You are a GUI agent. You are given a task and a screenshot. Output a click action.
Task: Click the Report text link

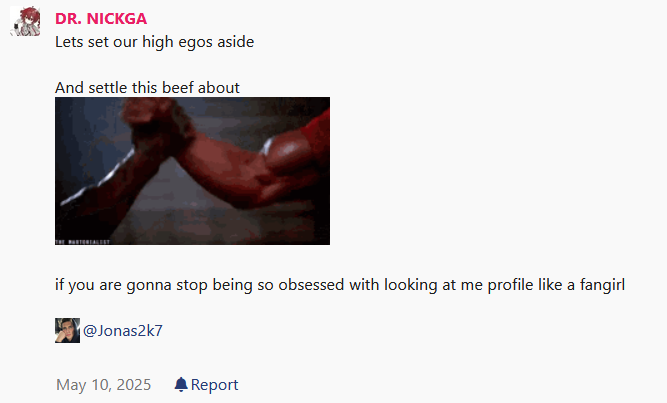coord(214,385)
